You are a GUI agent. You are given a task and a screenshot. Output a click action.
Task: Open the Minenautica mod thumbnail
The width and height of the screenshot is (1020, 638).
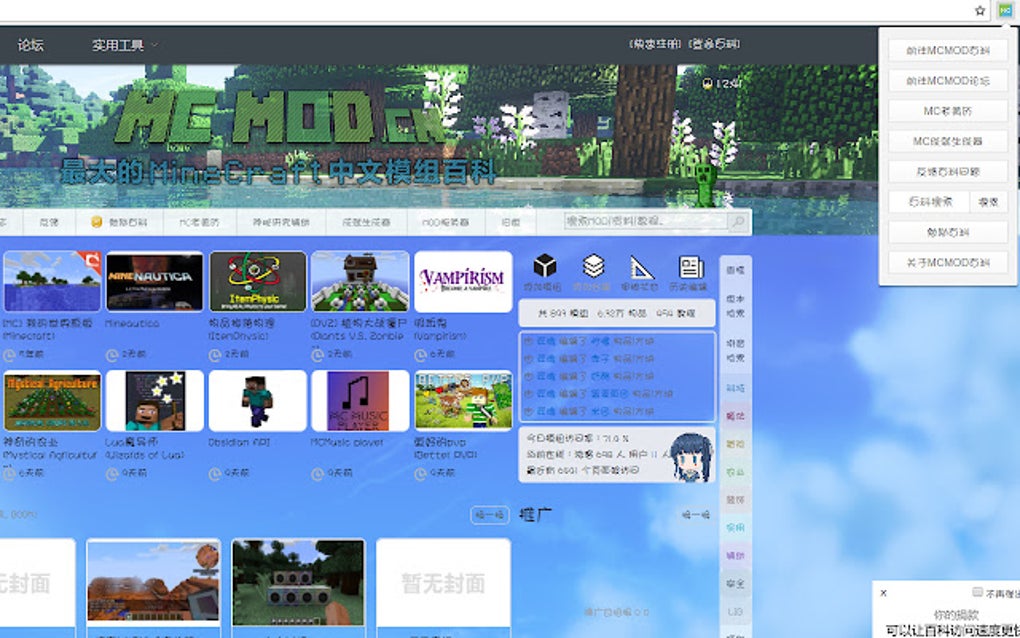155,282
